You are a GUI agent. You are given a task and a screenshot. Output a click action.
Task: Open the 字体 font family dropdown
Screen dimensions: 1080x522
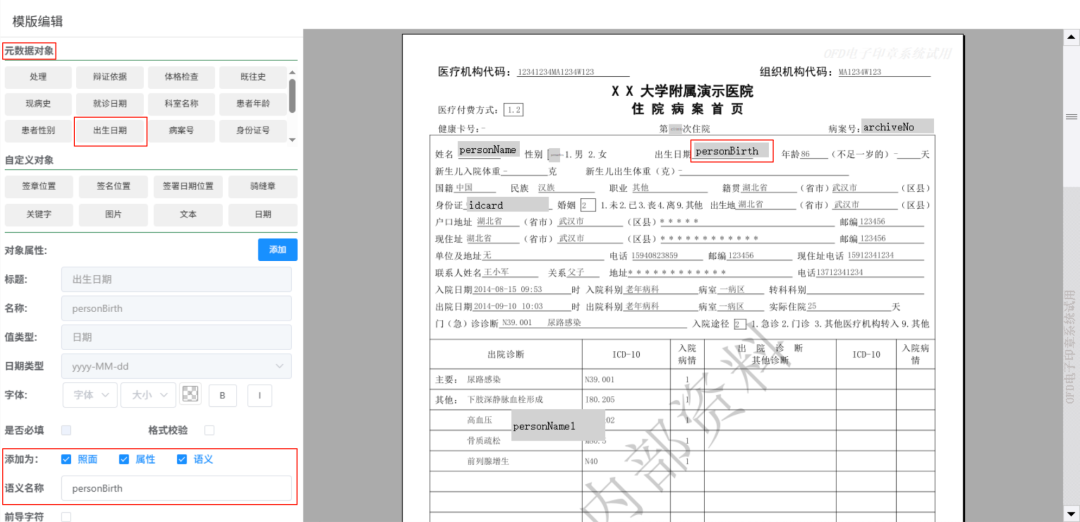coord(89,395)
